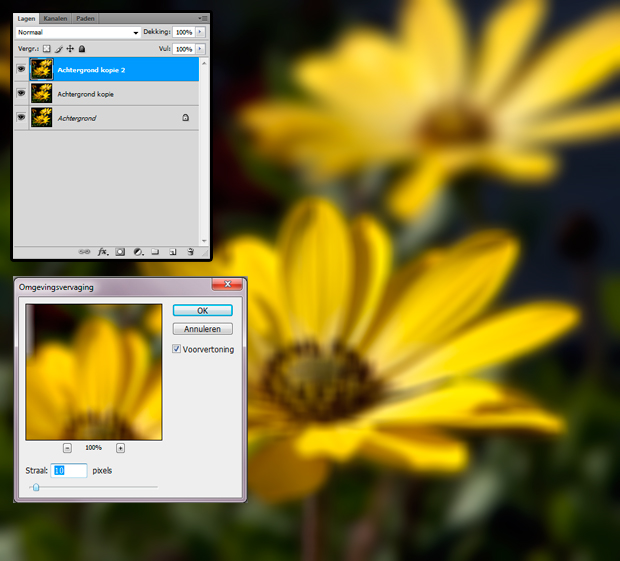Click the blur preview image
620x561 pixels.
tap(94, 372)
